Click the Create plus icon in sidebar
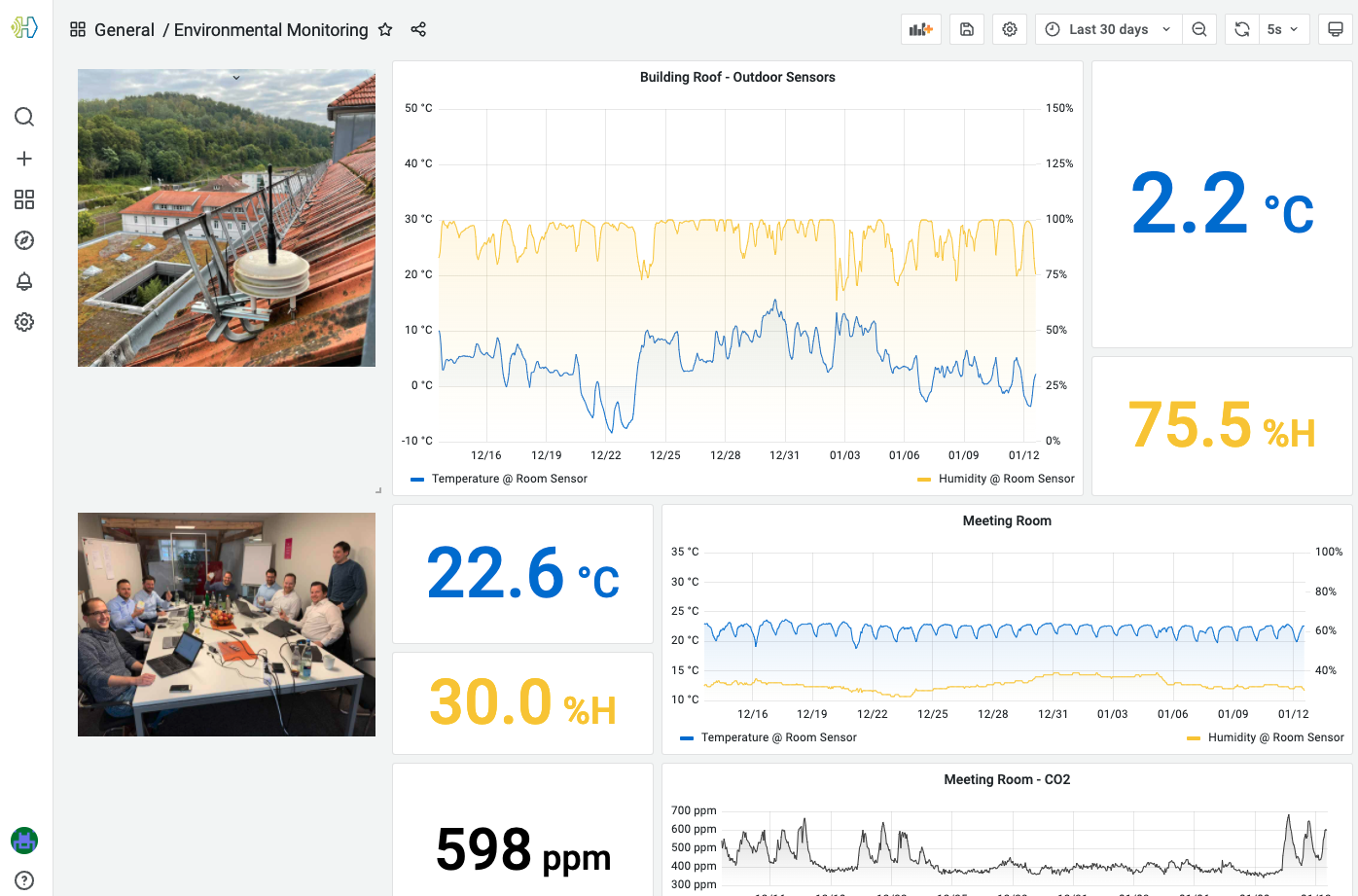Image resolution: width=1358 pixels, height=896 pixels. pos(24,159)
